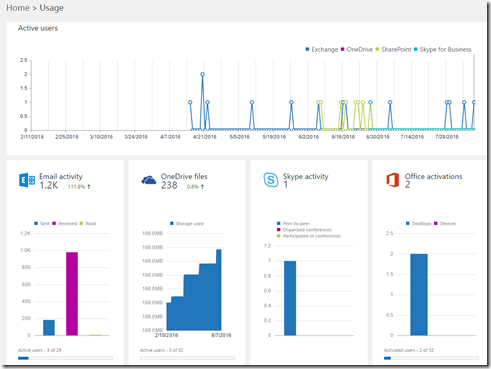
Task: Click green up arrow beside 111.8%
Action: (x=89, y=187)
